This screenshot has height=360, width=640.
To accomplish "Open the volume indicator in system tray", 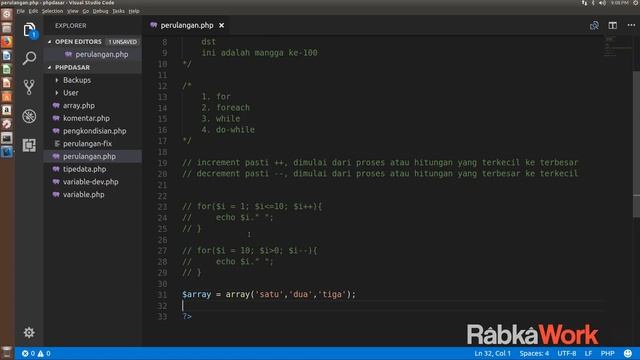I will coord(602,3).
